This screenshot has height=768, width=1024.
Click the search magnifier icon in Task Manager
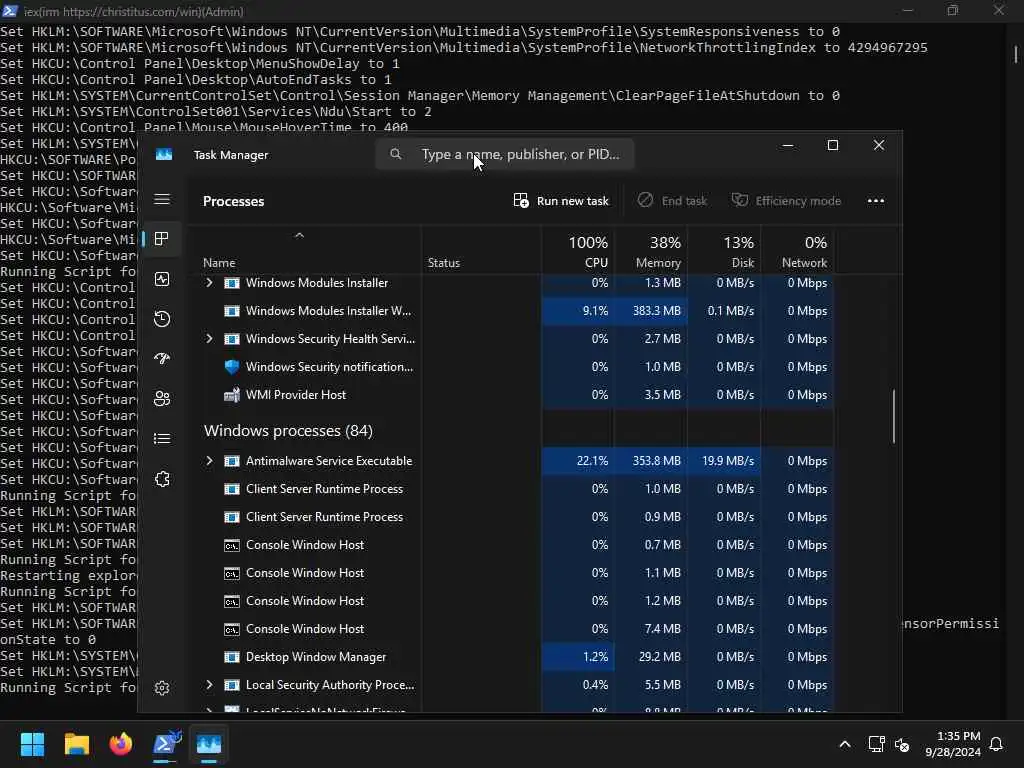(x=396, y=154)
